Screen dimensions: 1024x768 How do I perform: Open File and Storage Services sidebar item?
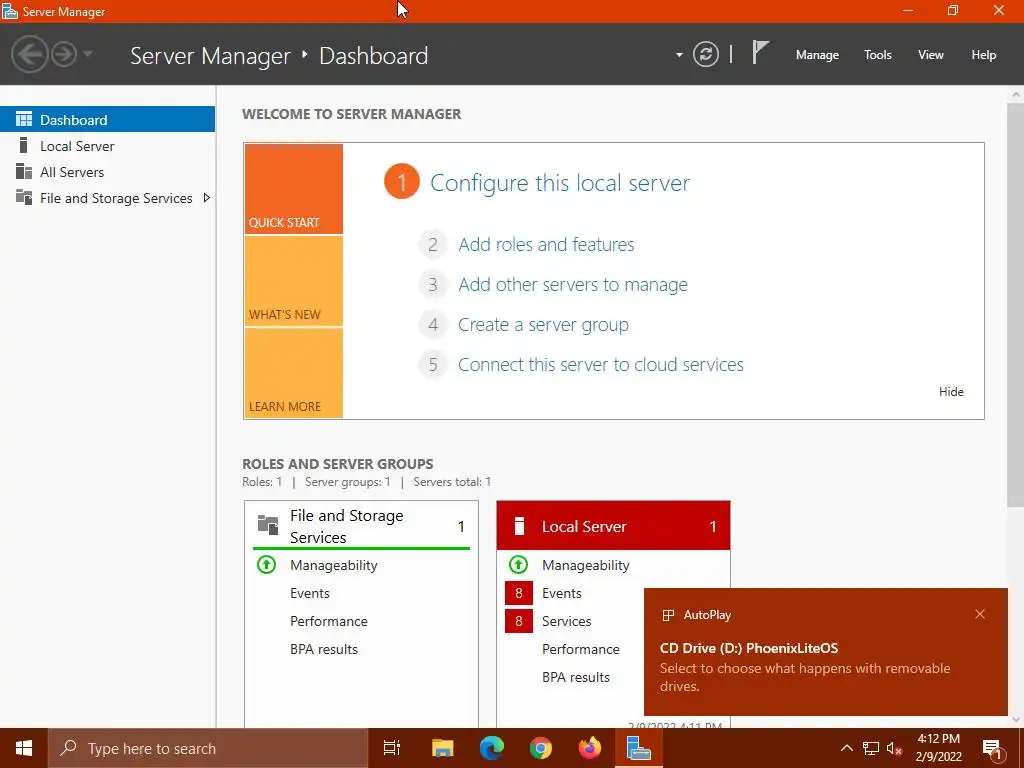107,198
